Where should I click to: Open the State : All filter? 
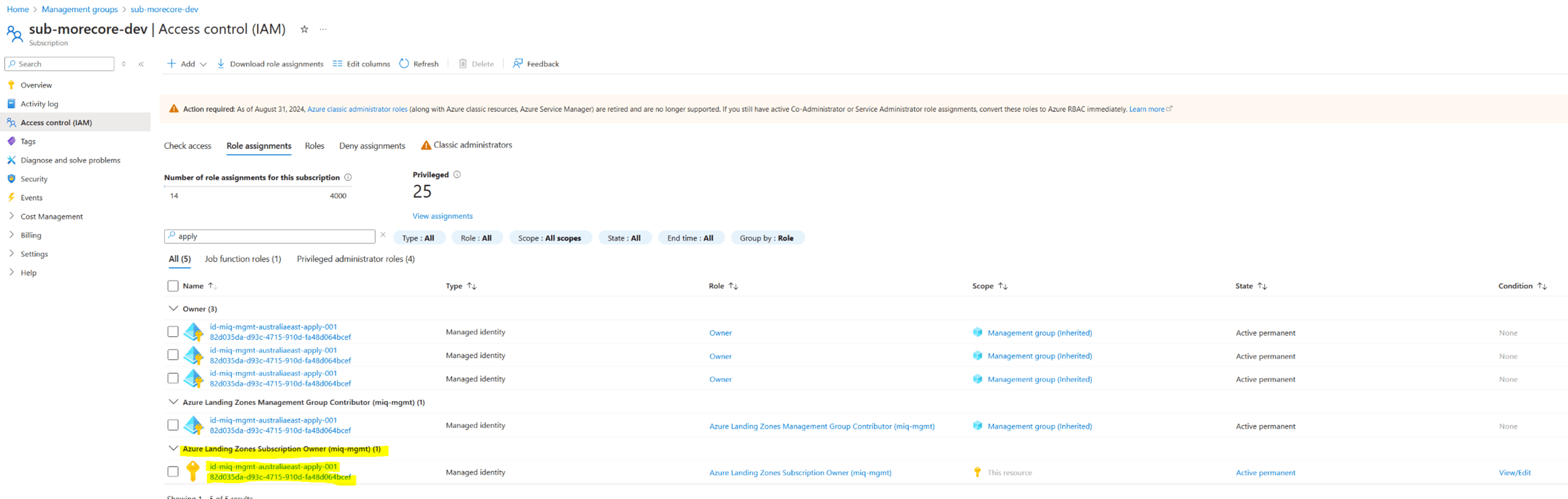624,238
